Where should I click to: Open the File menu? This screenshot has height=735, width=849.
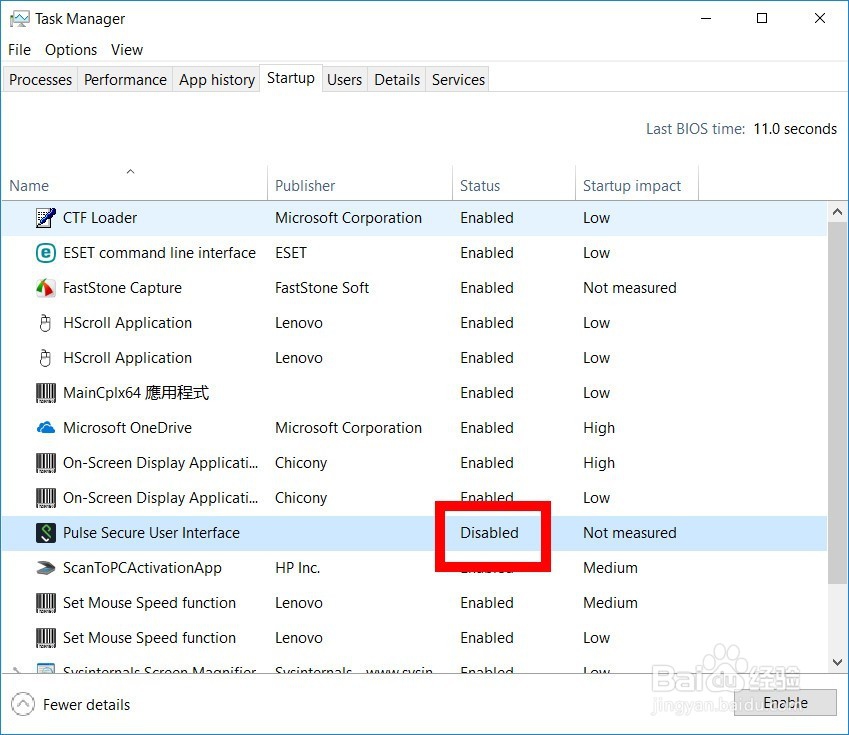pyautogui.click(x=19, y=50)
